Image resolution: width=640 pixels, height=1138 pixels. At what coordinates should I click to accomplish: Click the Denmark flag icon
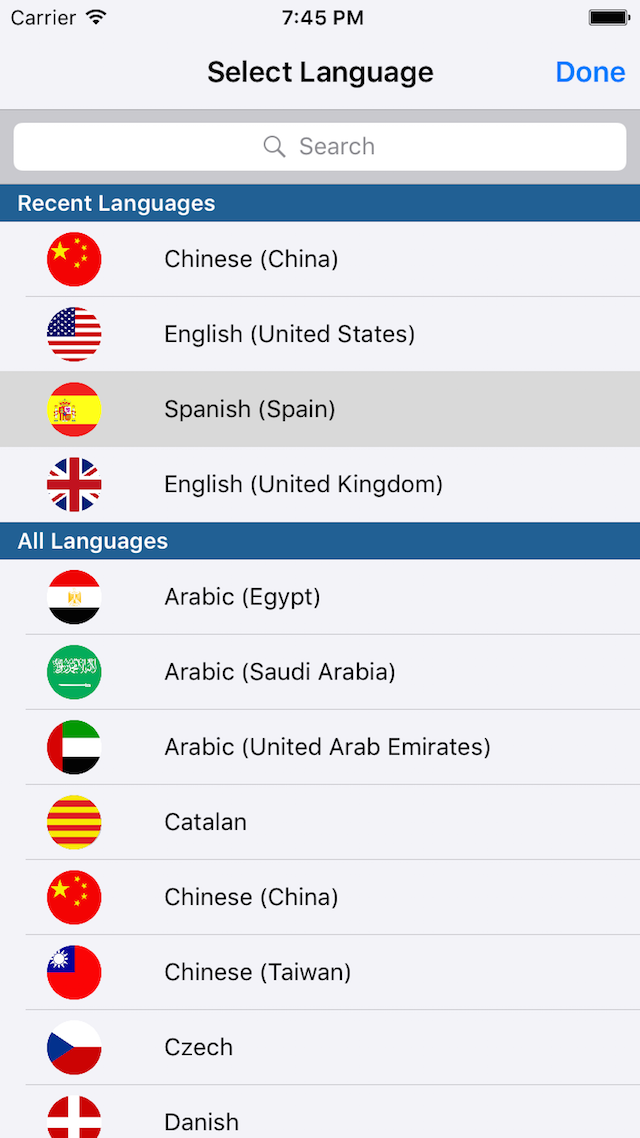click(x=73, y=1118)
